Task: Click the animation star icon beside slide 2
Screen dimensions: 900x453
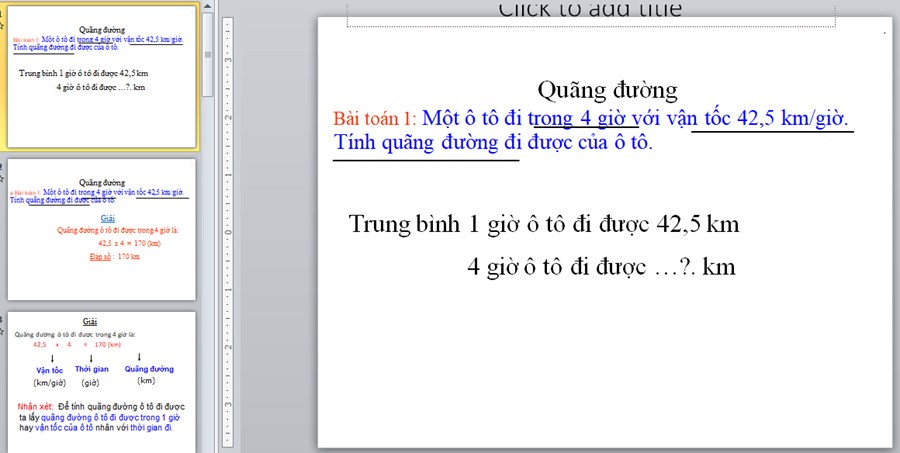Action: [x=3, y=172]
